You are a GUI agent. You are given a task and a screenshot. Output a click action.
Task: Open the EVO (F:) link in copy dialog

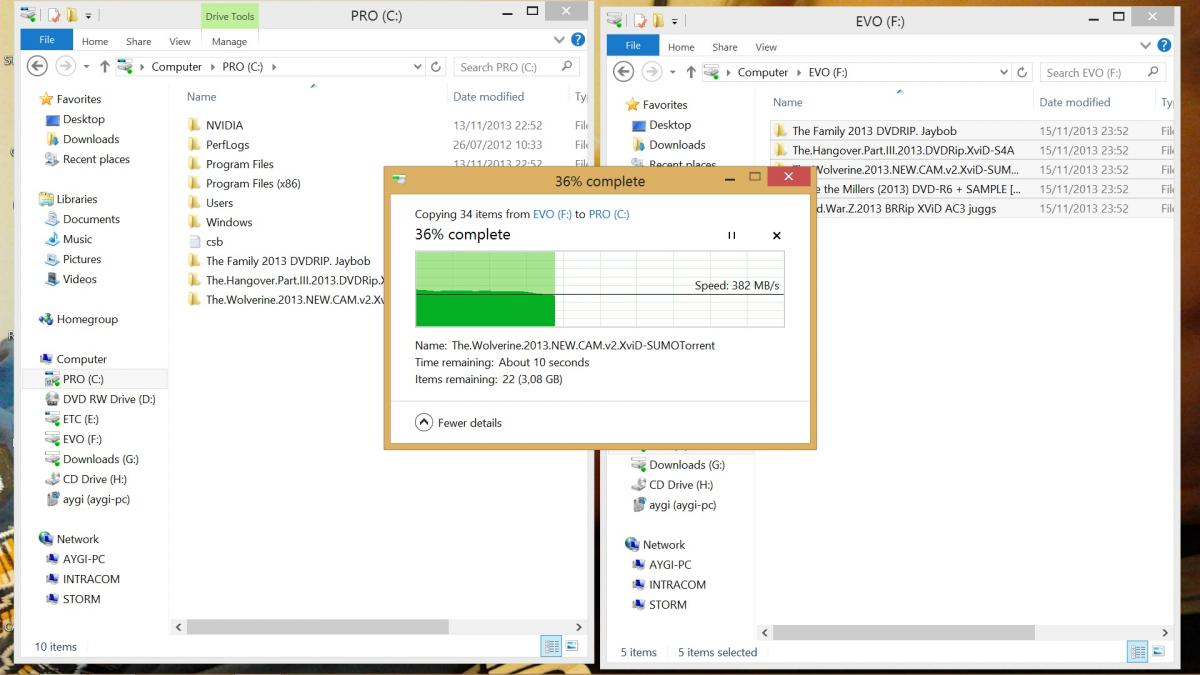552,214
